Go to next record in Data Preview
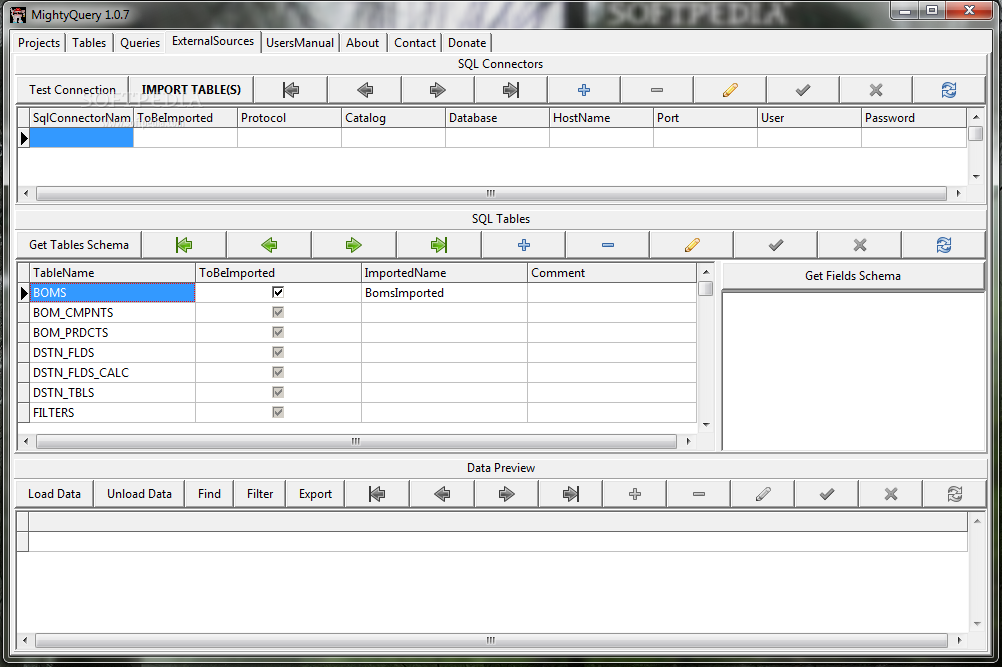The image size is (1002, 667). click(506, 494)
